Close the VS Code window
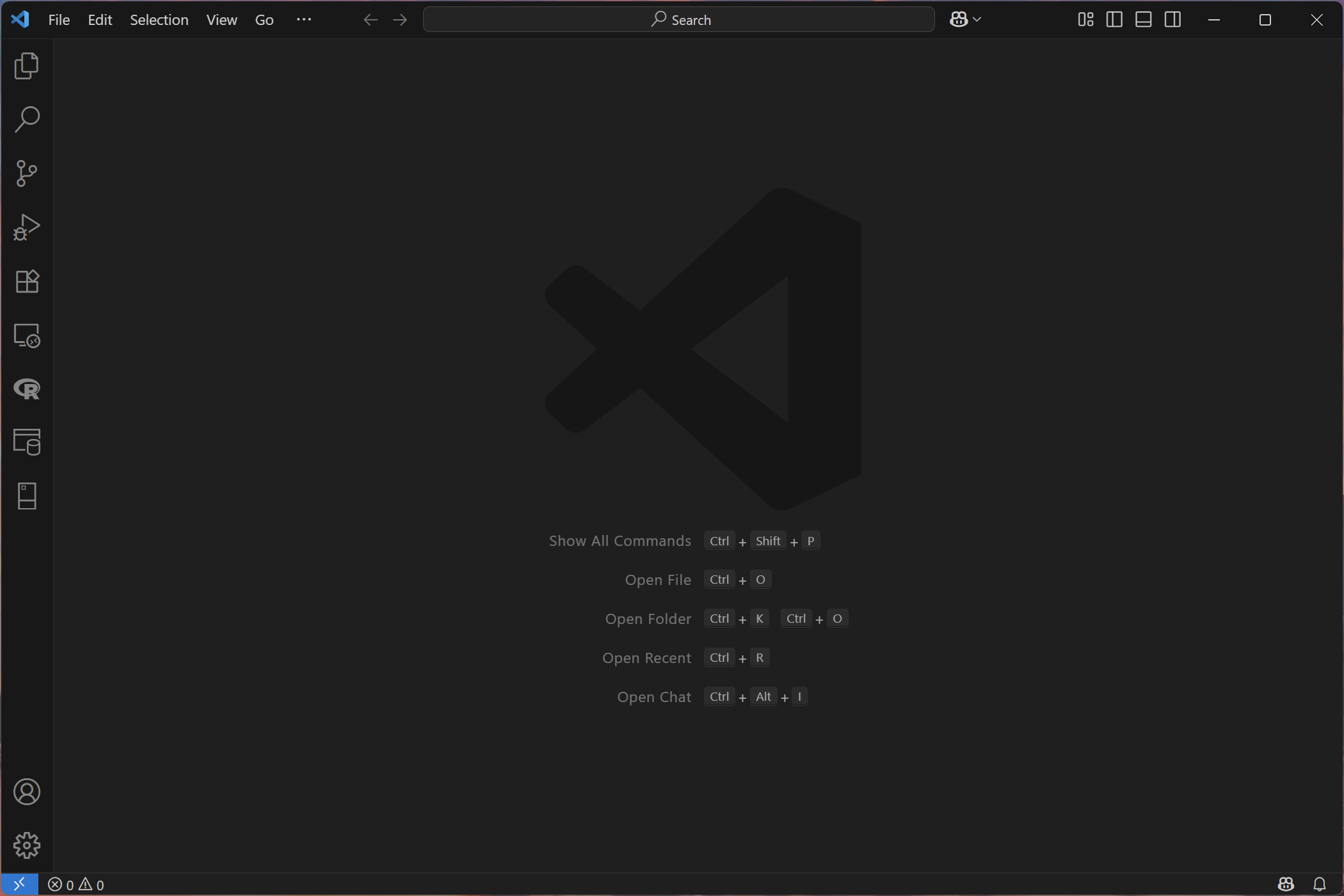The height and width of the screenshot is (896, 1344). coord(1316,20)
